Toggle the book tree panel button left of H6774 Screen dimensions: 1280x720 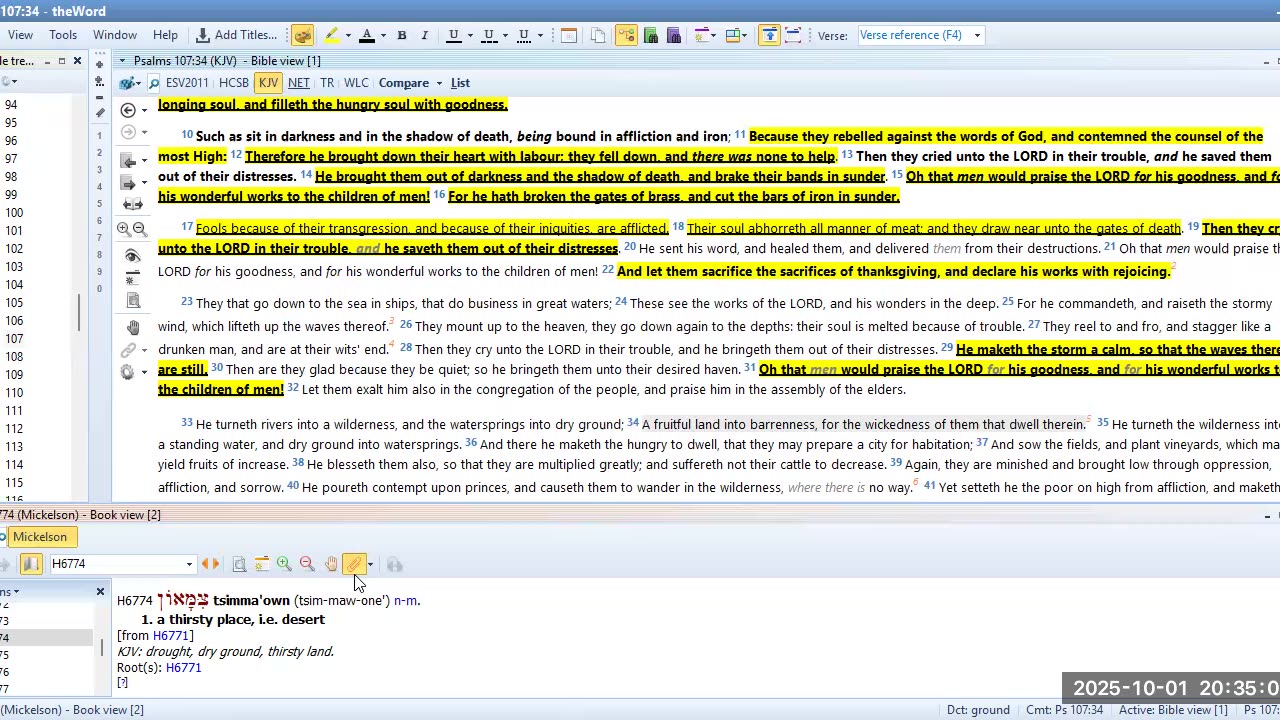pyautogui.click(x=31, y=564)
